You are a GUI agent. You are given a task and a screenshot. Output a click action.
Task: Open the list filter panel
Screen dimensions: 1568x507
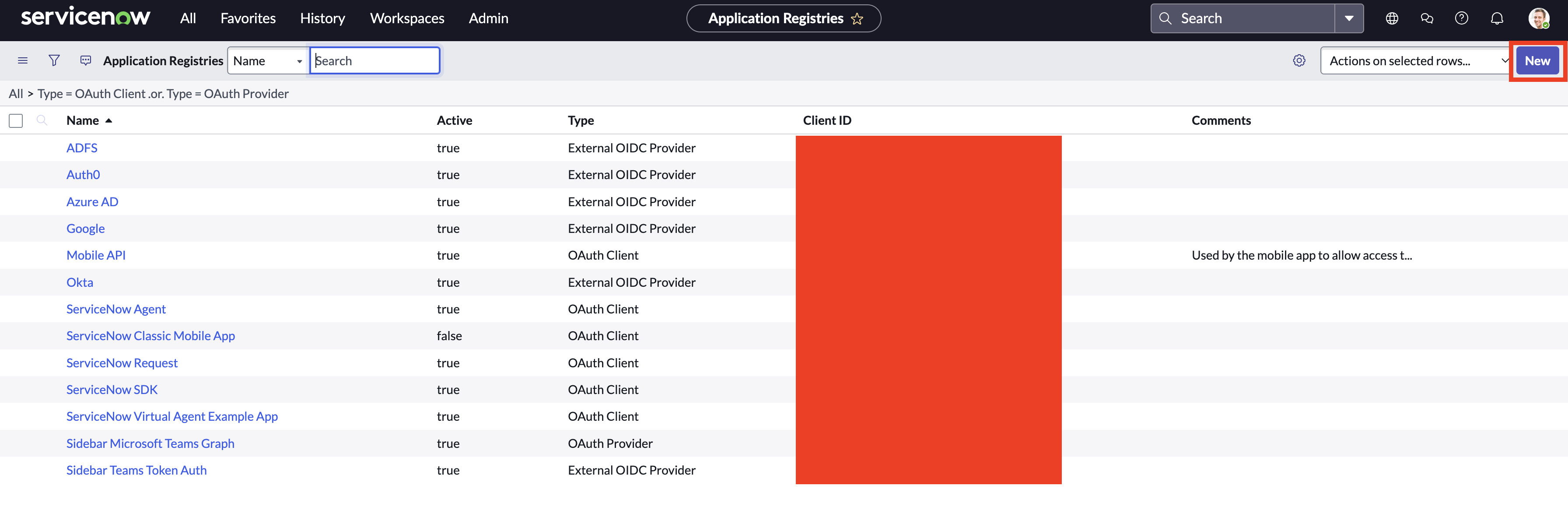point(53,60)
